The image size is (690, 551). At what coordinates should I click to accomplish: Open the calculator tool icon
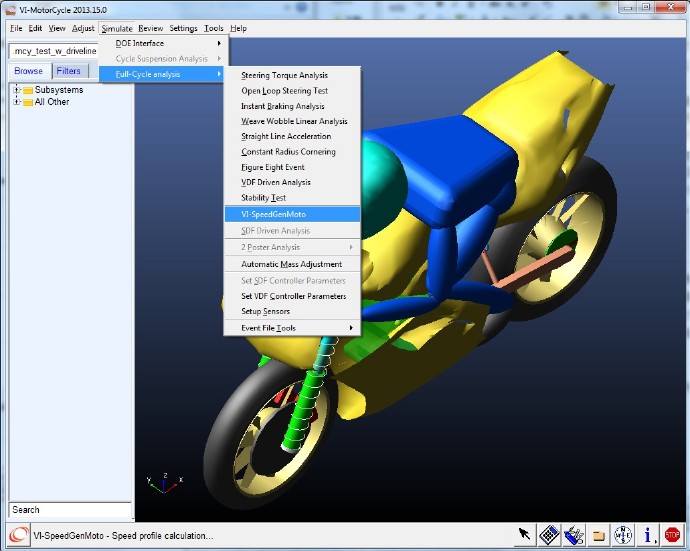(x=549, y=535)
